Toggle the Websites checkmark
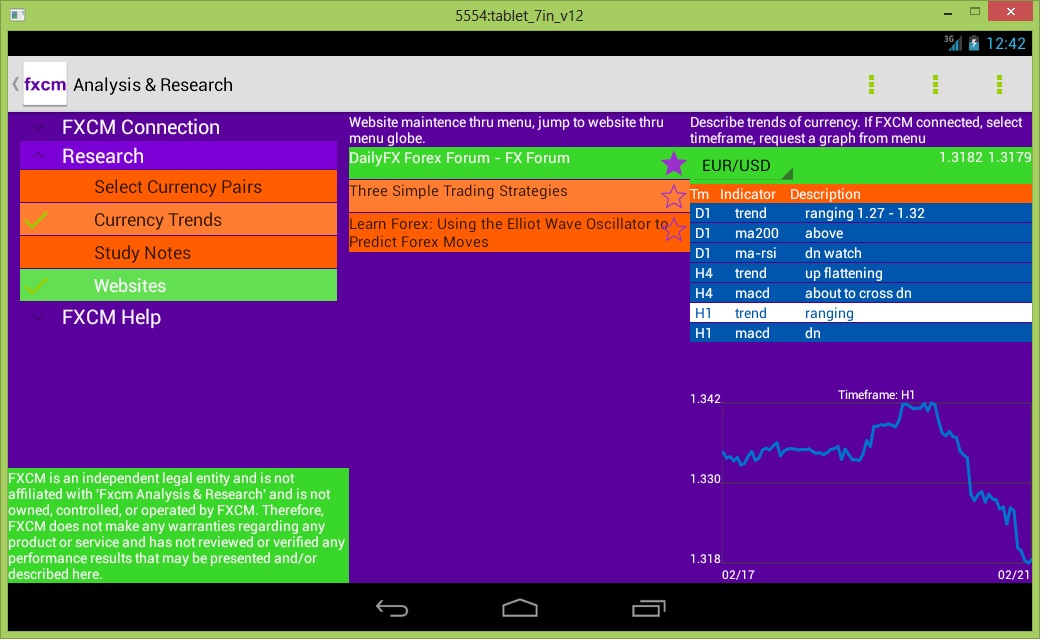Screen dimensions: 1041x640 coord(35,285)
